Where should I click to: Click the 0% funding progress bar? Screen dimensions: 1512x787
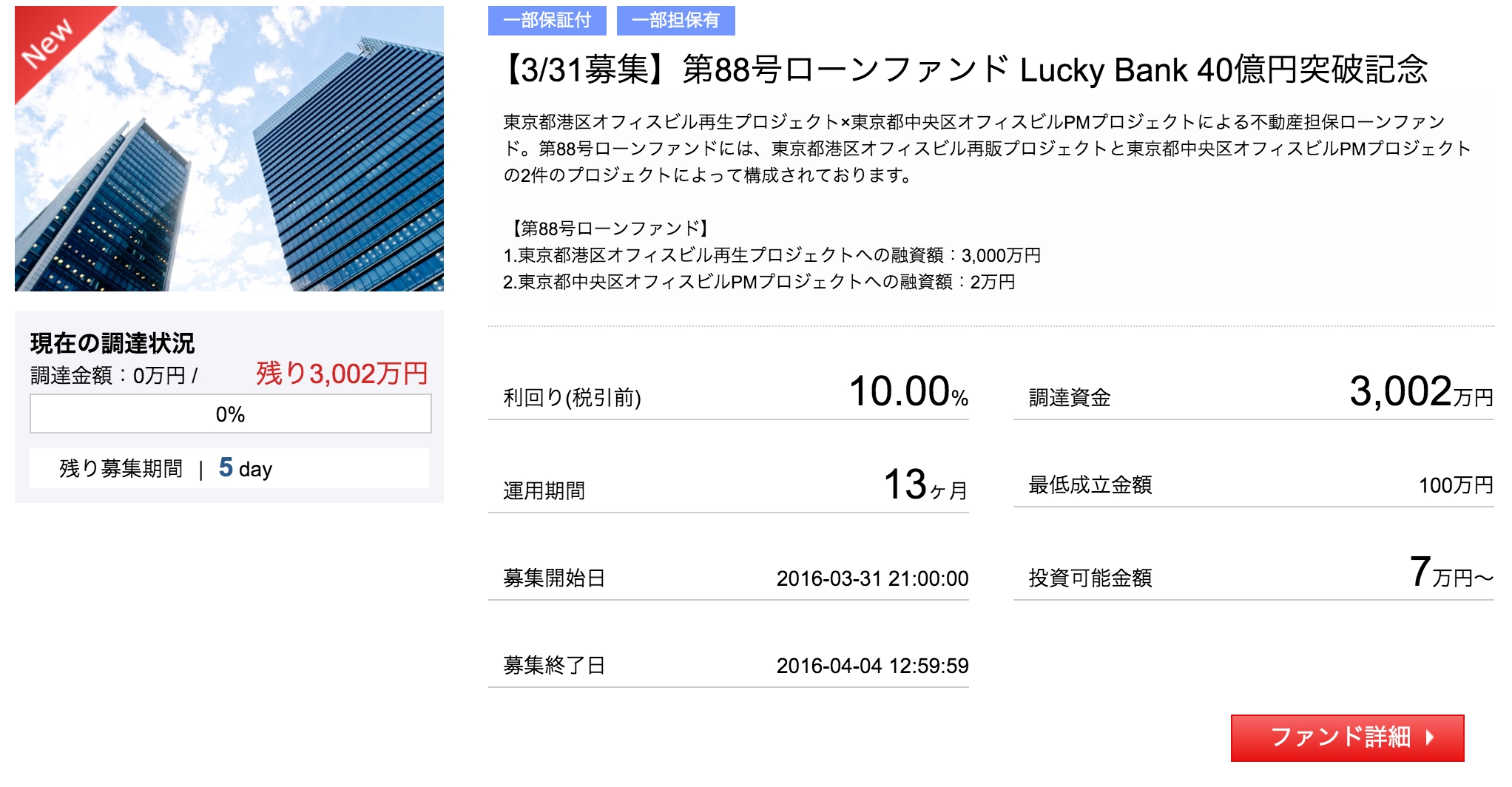coord(231,413)
